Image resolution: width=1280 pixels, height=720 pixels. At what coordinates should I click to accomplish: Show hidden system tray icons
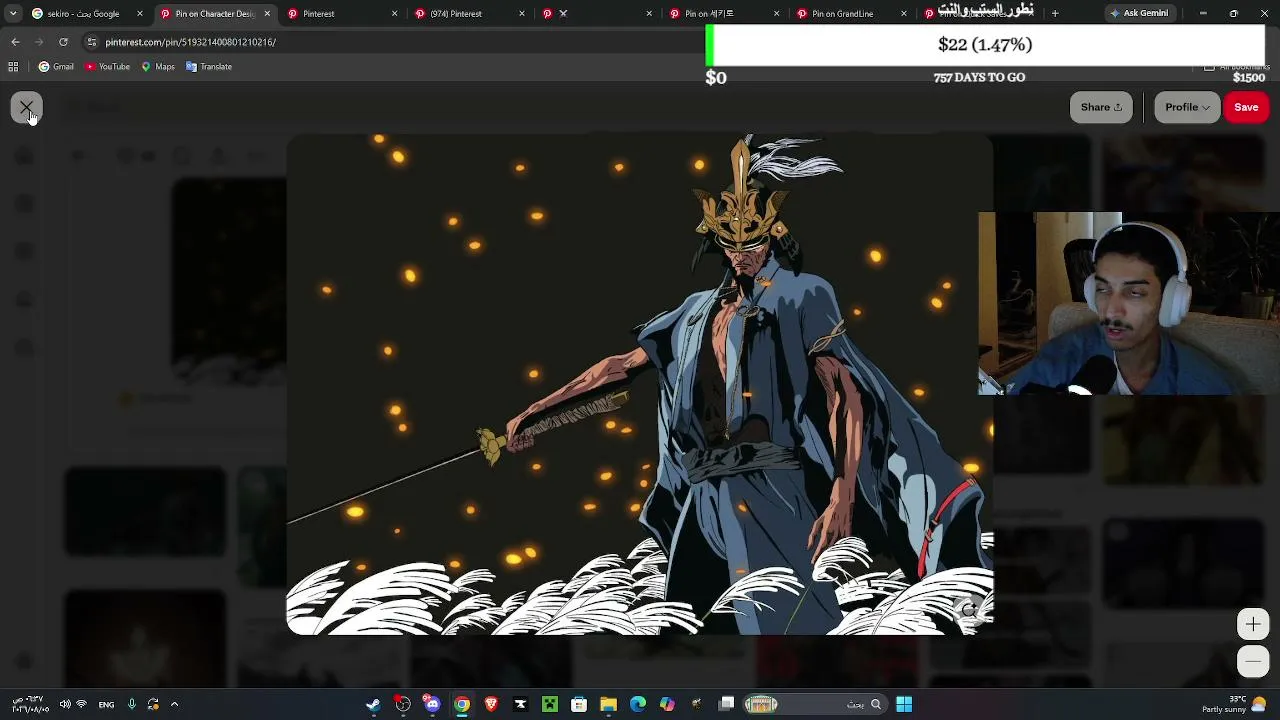click(174, 704)
